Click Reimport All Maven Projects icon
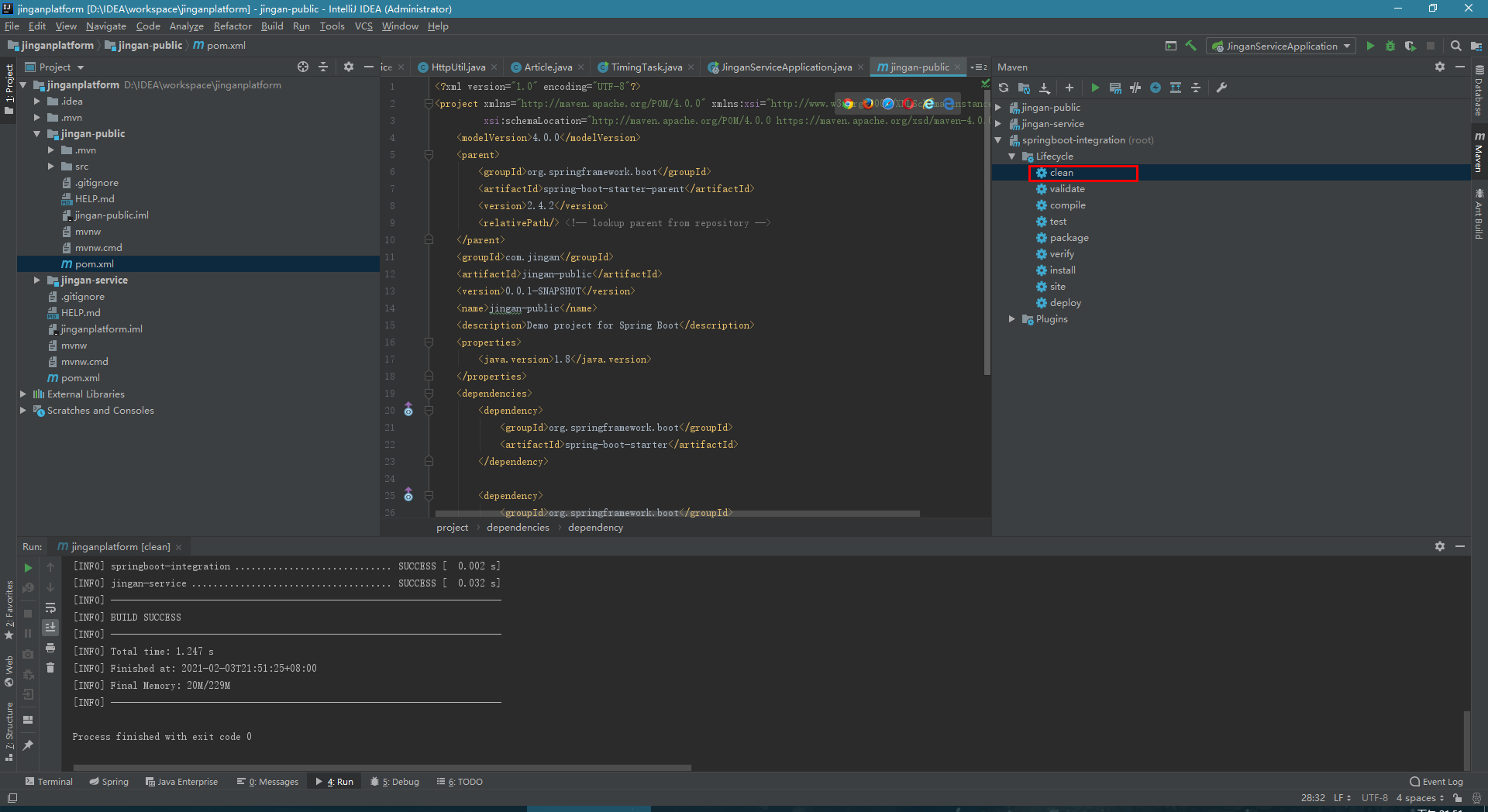Viewport: 1488px width, 812px height. (1004, 88)
